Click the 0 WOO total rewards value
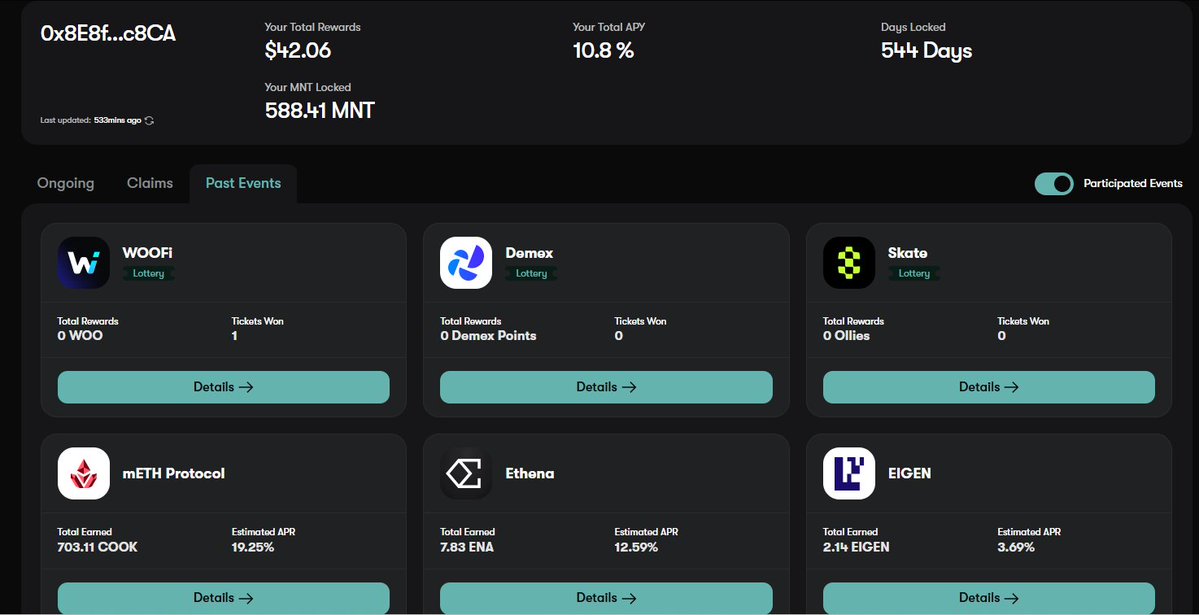 click(80, 336)
